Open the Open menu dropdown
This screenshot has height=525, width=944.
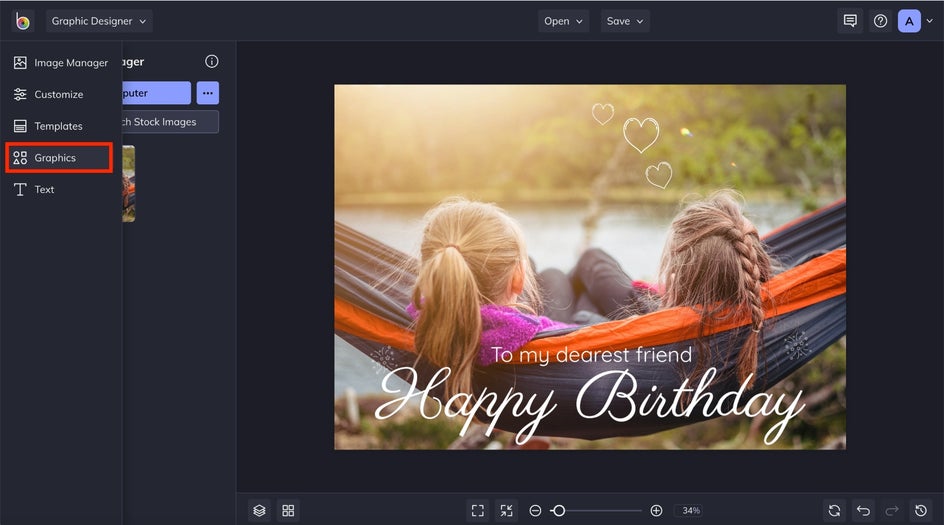[563, 21]
